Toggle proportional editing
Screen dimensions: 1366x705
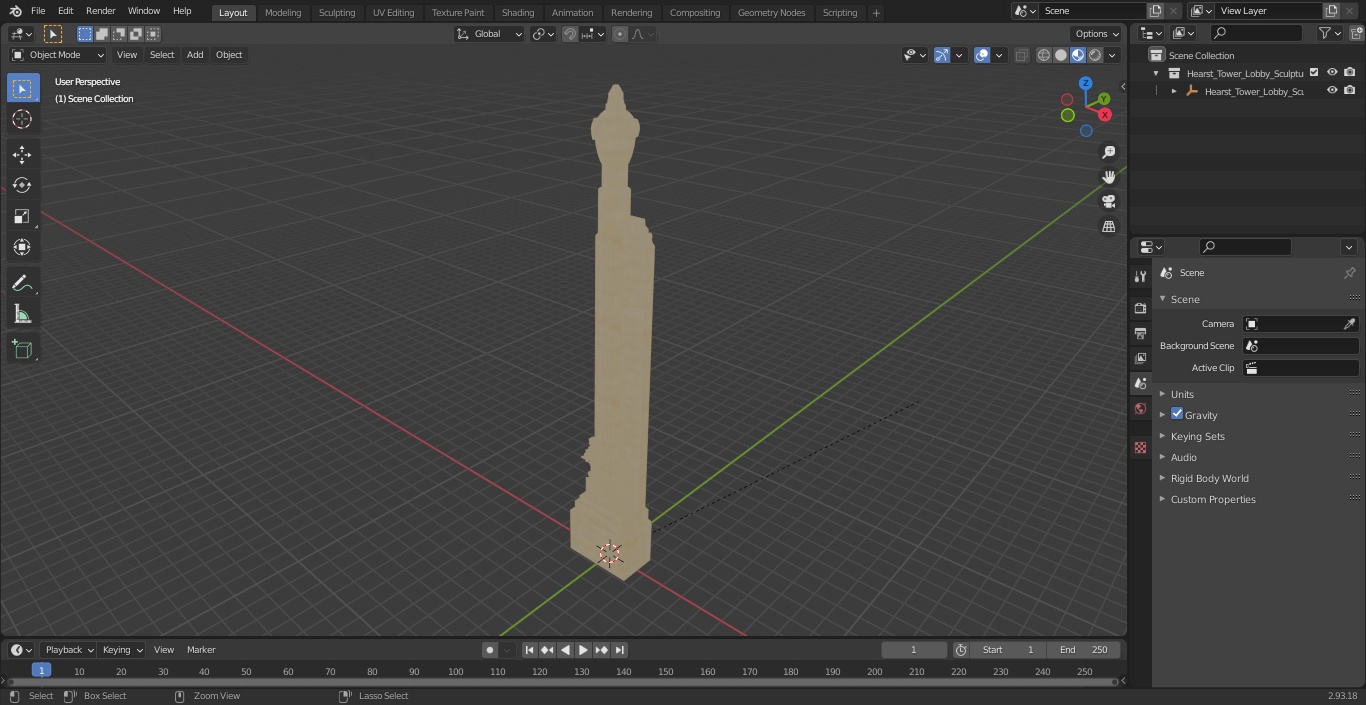click(620, 34)
